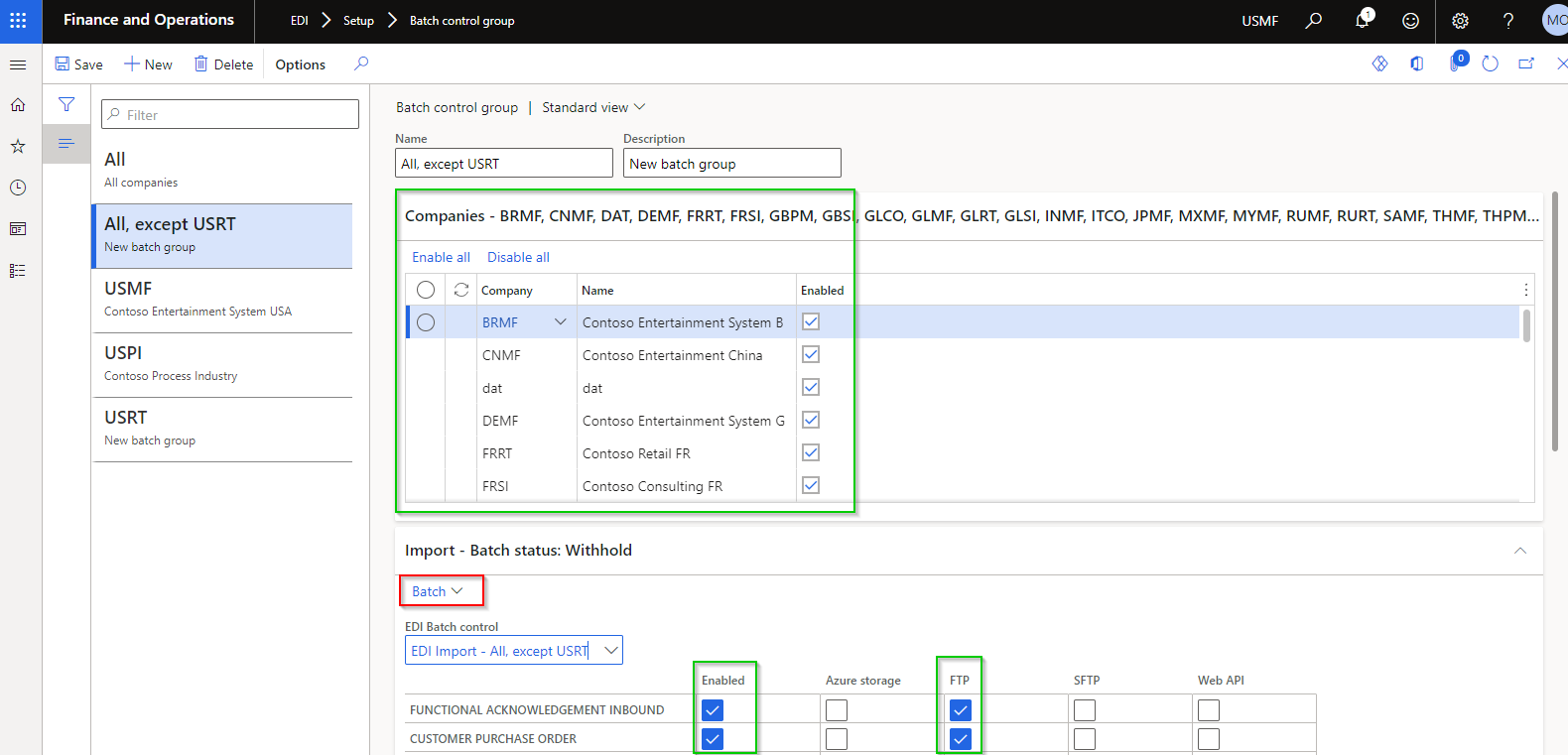The image size is (1568, 755).
Task: Collapse the Import section chevron
Action: (x=1519, y=551)
